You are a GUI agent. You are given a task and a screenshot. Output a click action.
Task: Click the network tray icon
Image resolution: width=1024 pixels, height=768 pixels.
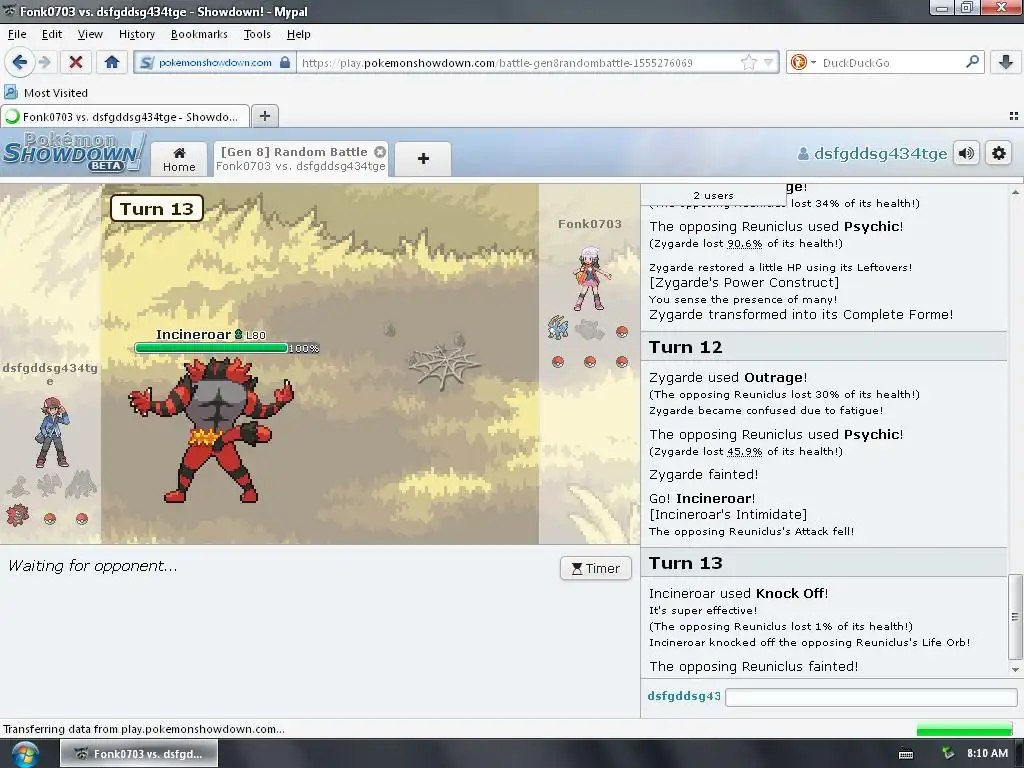[948, 753]
